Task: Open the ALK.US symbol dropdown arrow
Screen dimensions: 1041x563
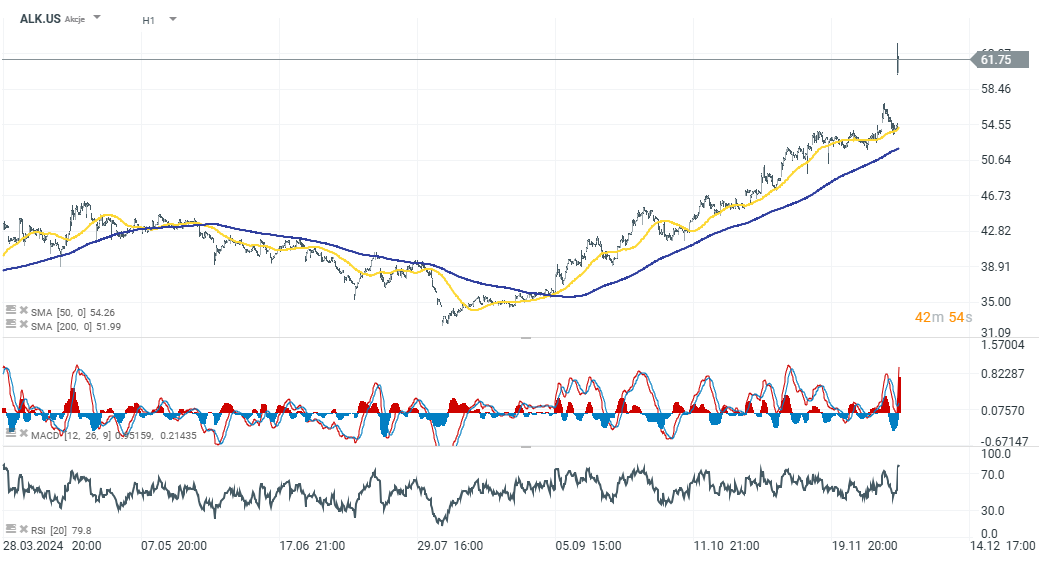Action: click(x=97, y=17)
